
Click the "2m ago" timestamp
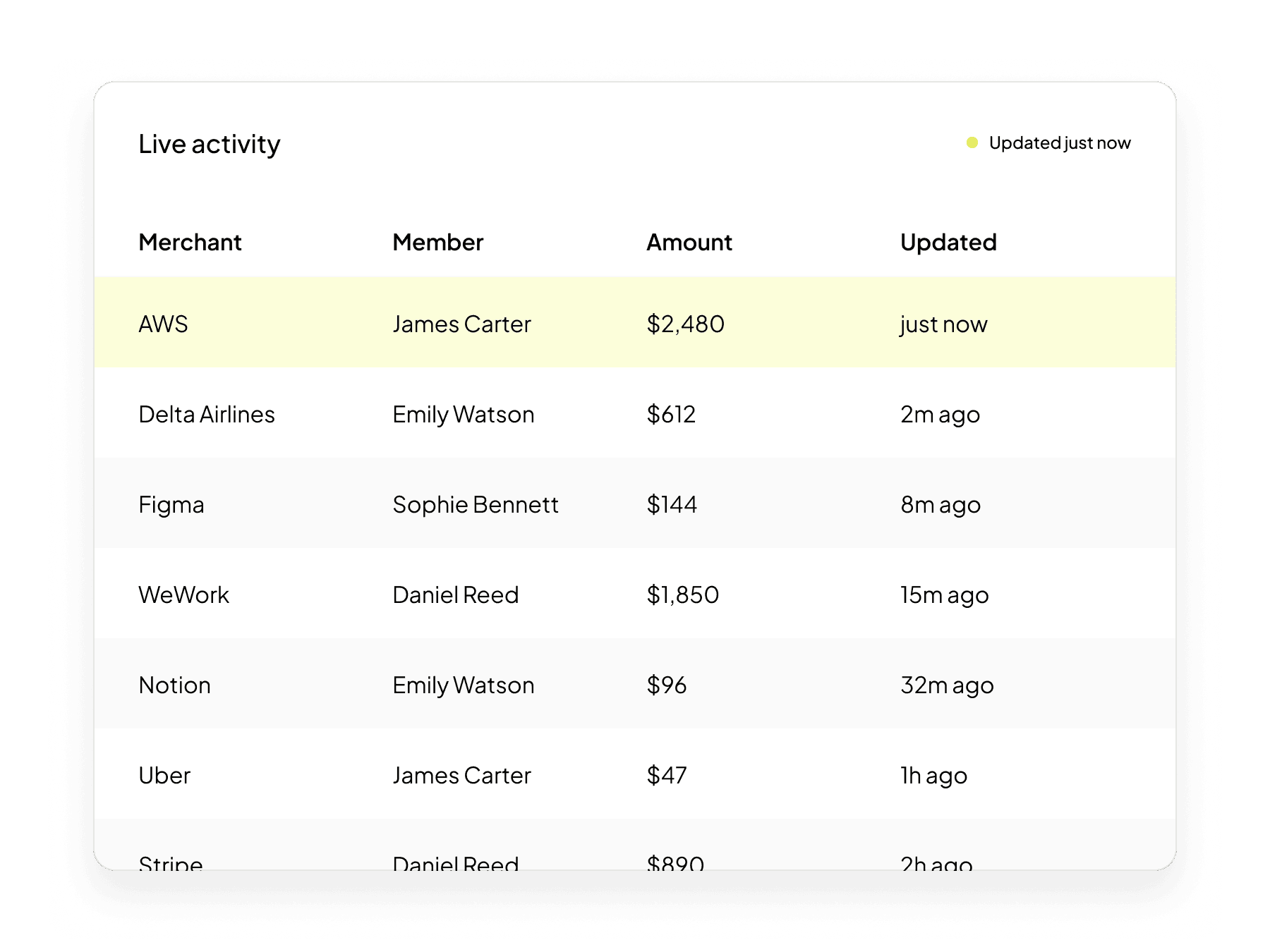pyautogui.click(x=941, y=415)
